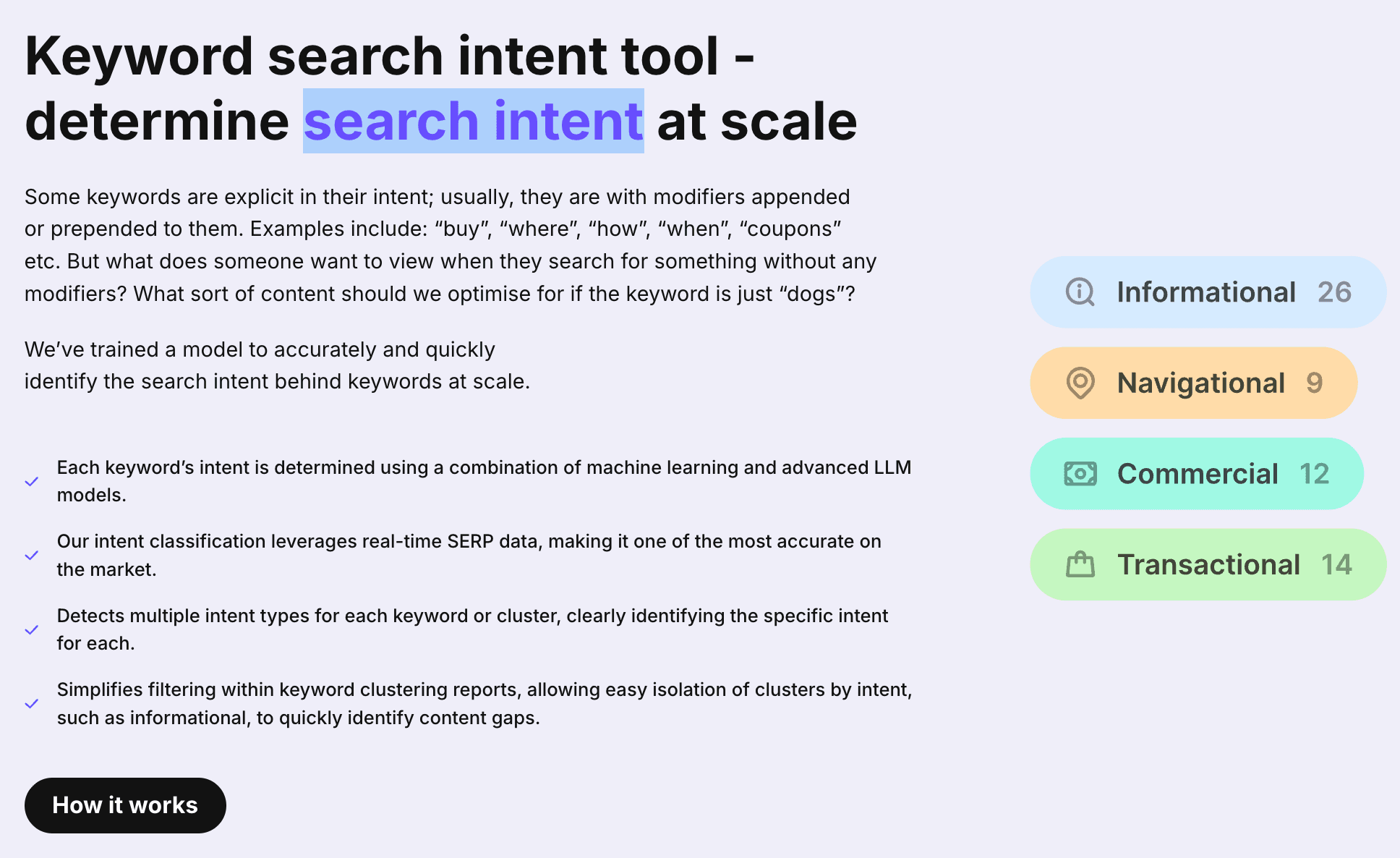The height and width of the screenshot is (858, 1400).
Task: Click the Transactional intent badge
Action: [1208, 564]
